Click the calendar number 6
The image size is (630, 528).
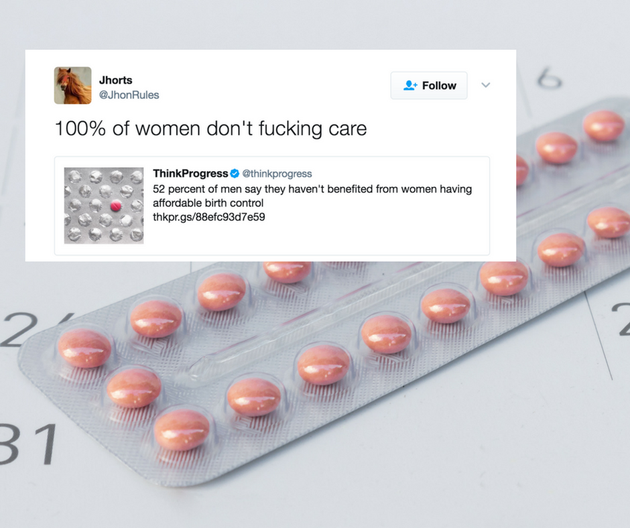coord(549,78)
